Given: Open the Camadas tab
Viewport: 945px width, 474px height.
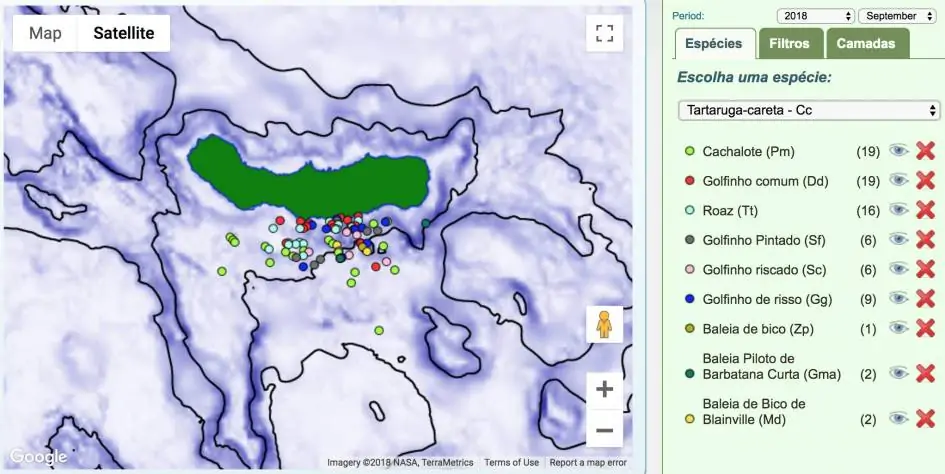Looking at the screenshot, I should (x=866, y=44).
